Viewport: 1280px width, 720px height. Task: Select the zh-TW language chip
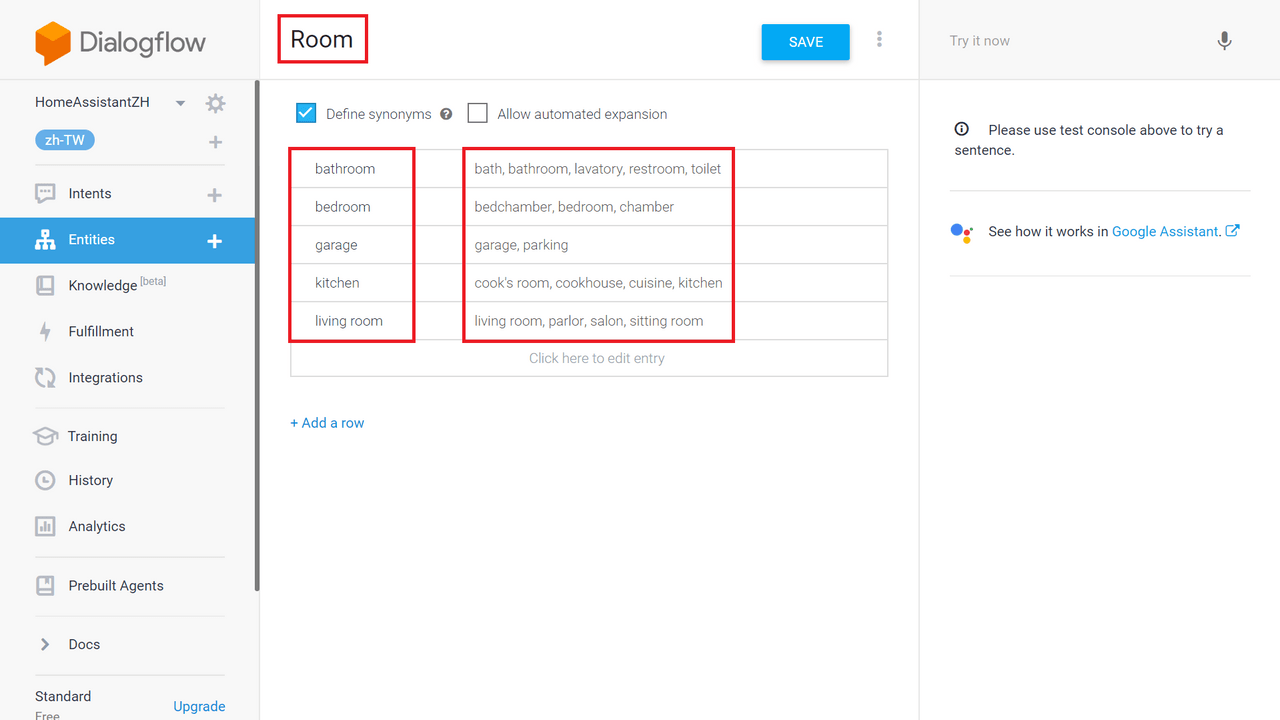coord(65,140)
